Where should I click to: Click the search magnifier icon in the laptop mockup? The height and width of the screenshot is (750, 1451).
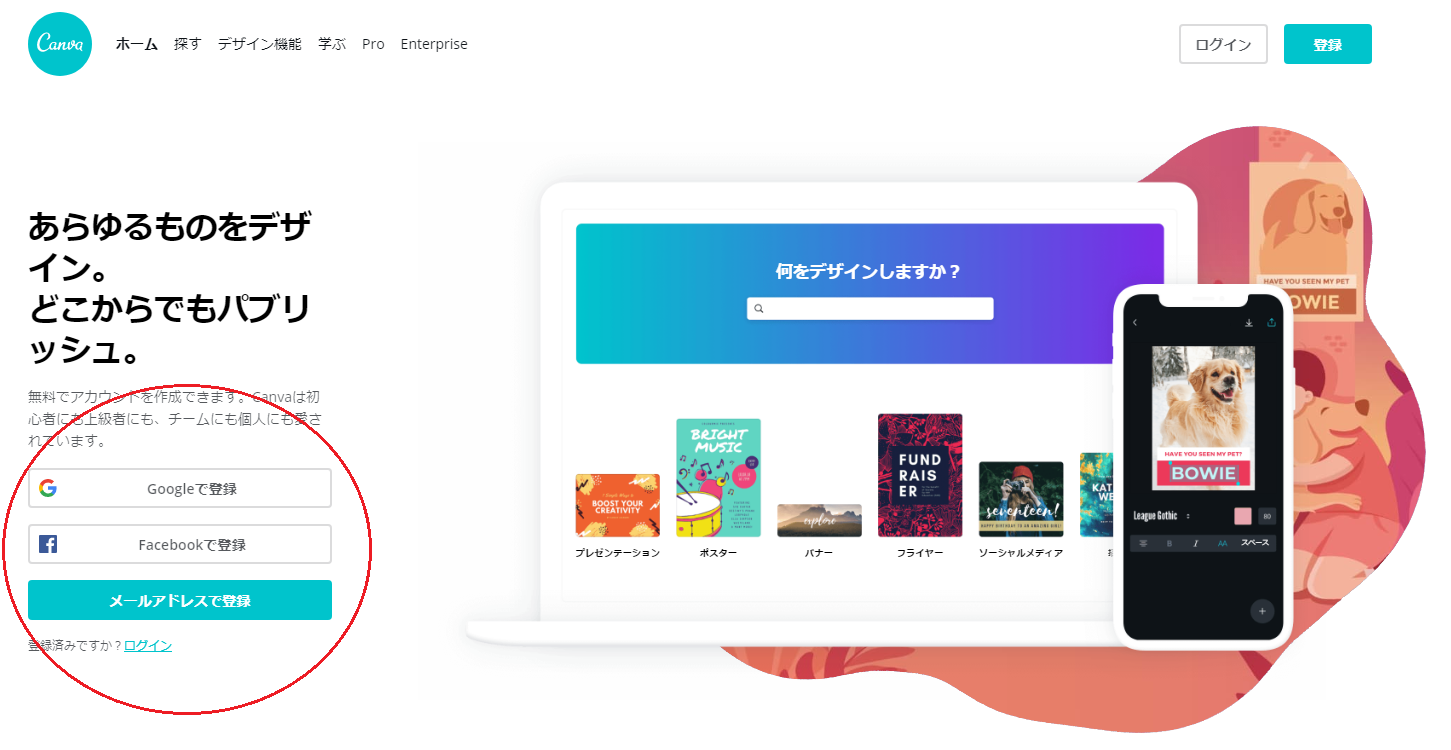click(x=759, y=309)
